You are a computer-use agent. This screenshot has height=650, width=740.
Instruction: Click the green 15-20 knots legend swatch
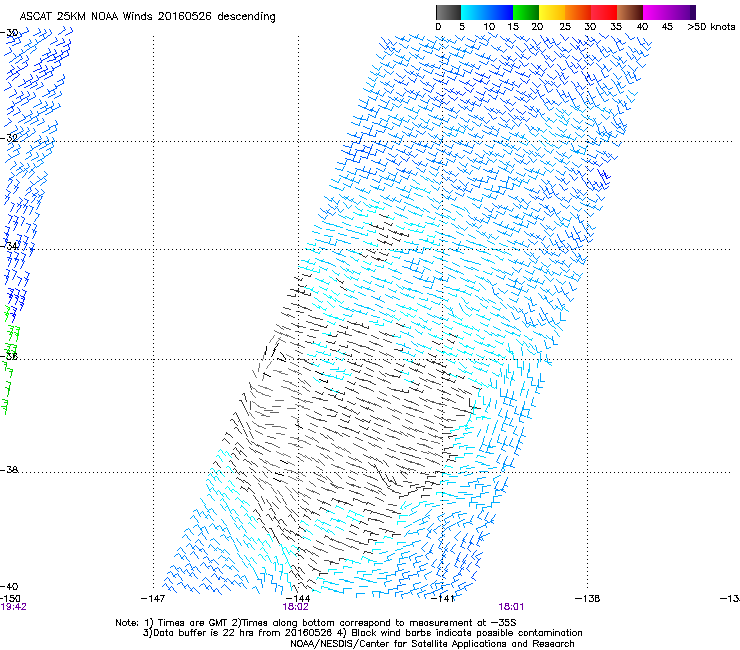[x=526, y=12]
